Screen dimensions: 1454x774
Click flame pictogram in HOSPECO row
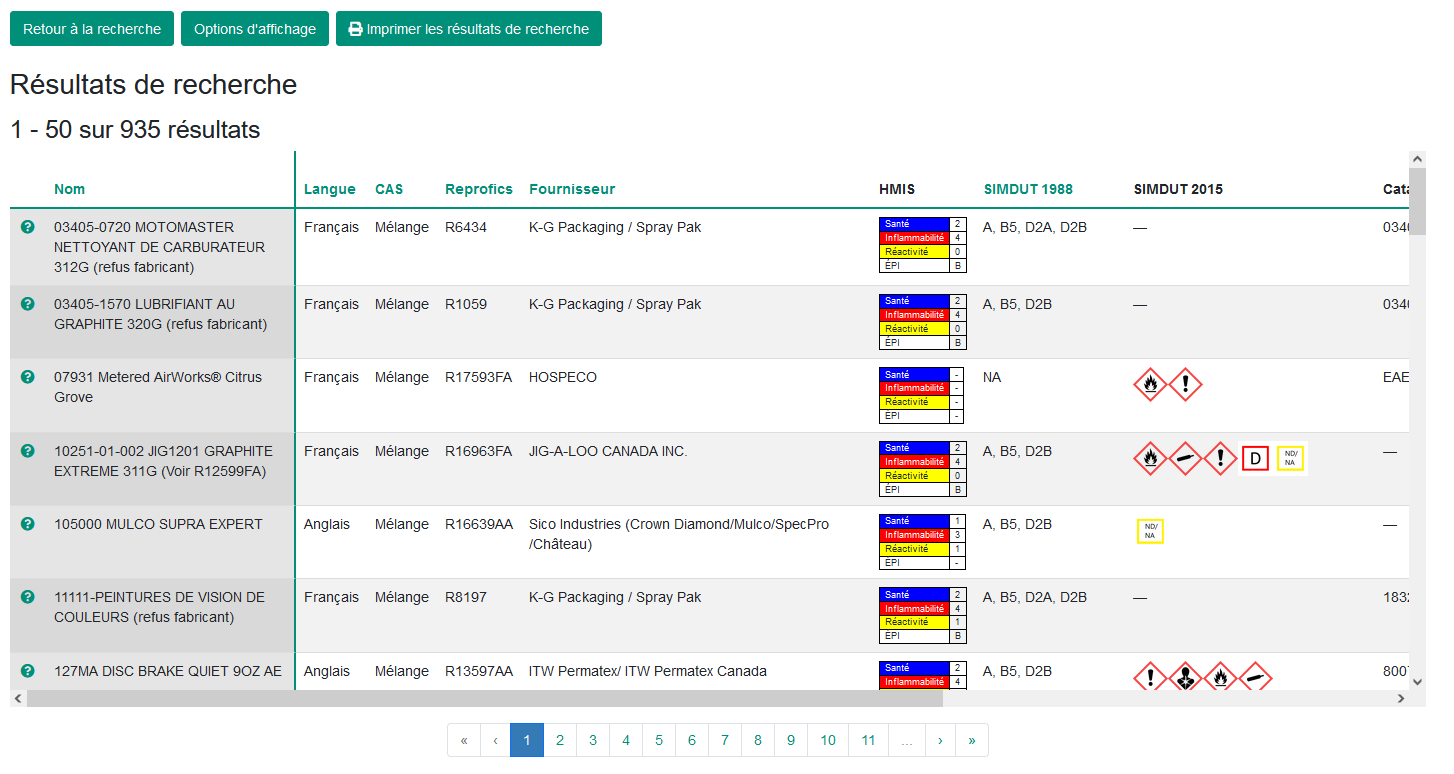click(x=1150, y=384)
